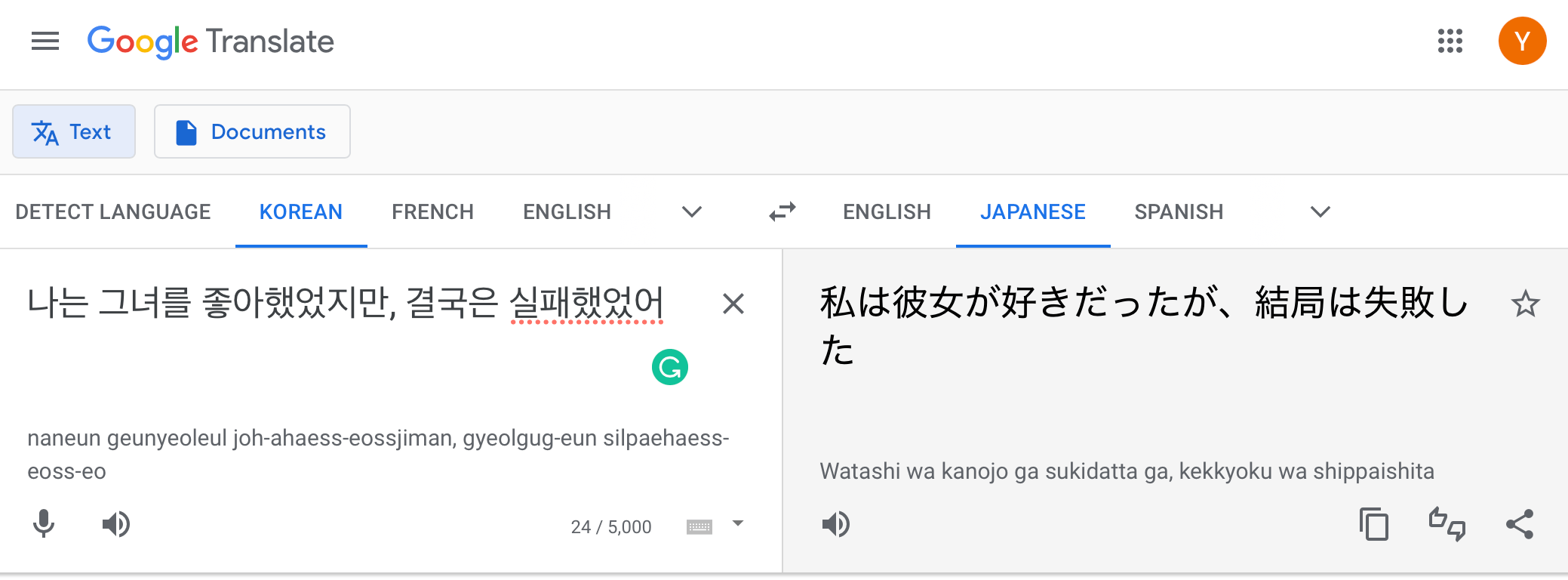Image resolution: width=1568 pixels, height=580 pixels.
Task: Switch to the Documents tab
Action: [252, 131]
